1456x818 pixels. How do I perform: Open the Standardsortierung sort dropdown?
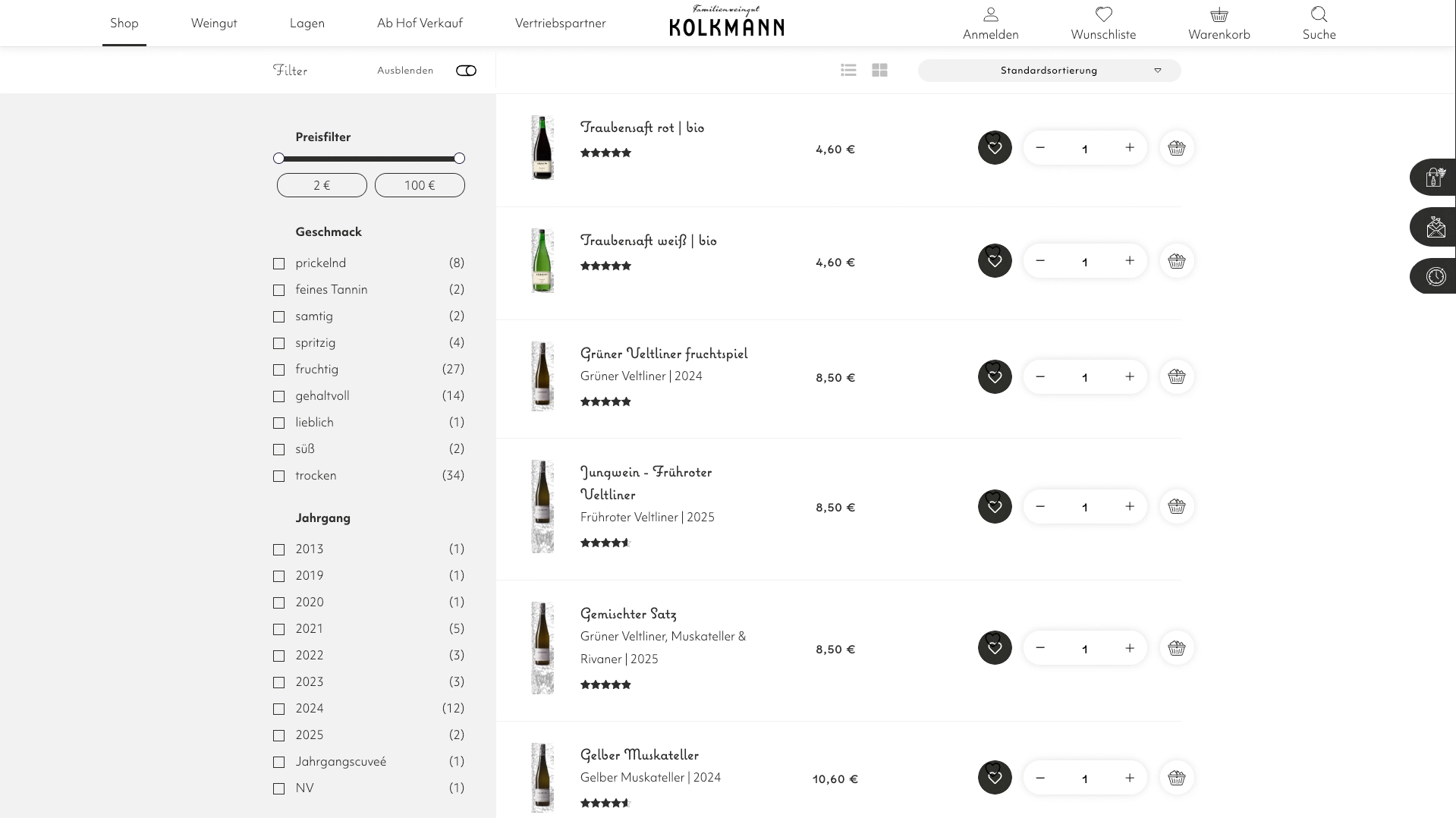point(1049,71)
